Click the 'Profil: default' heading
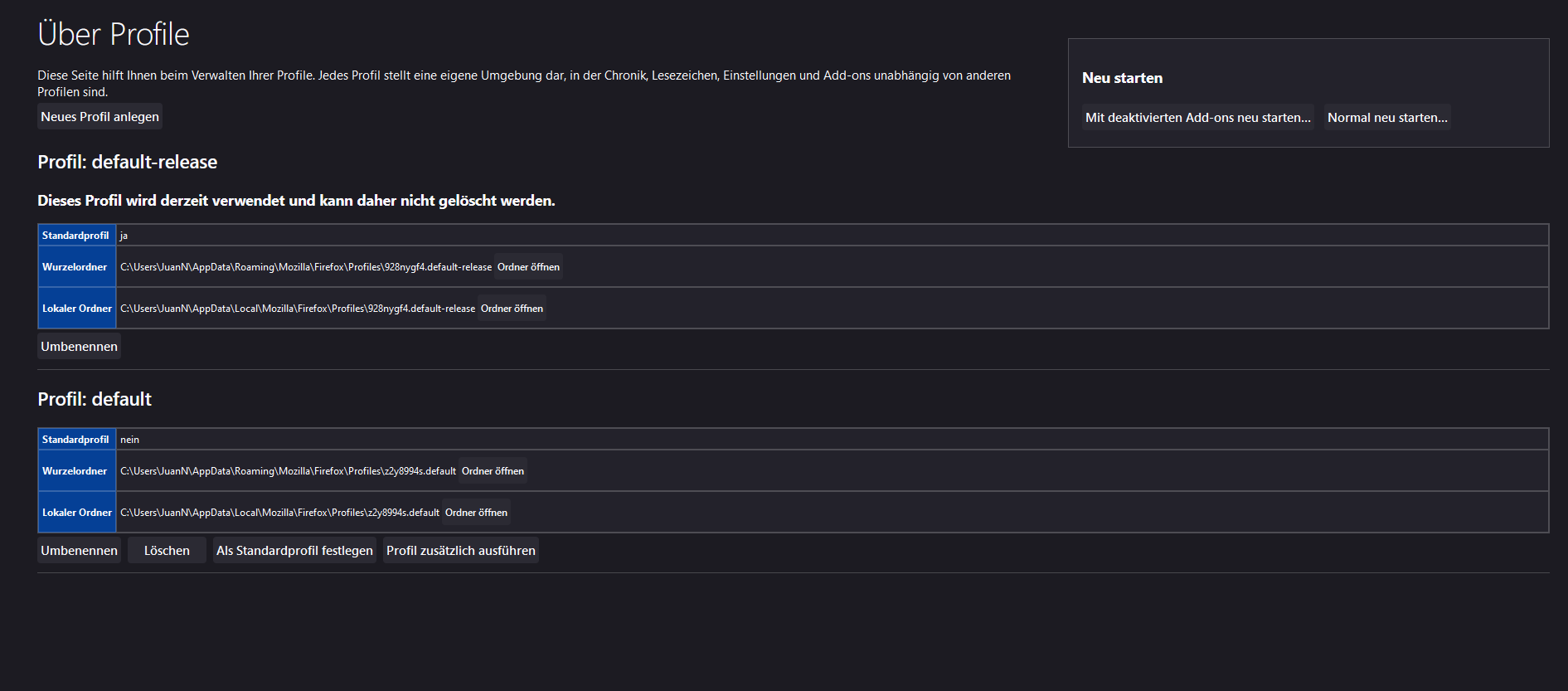This screenshot has height=691, width=1568. pyautogui.click(x=95, y=400)
